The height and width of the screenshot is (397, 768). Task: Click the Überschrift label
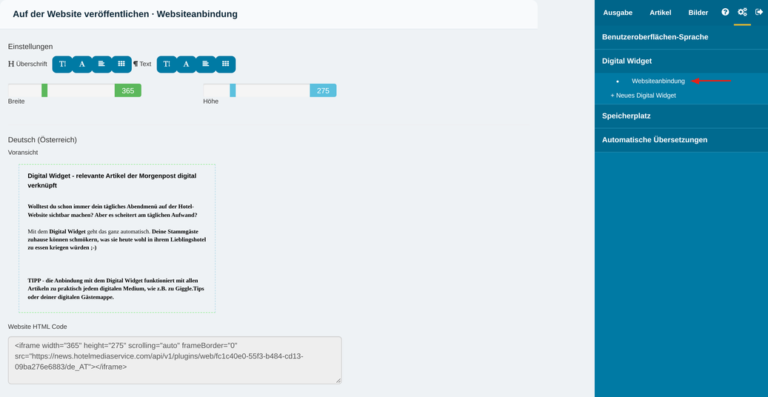pos(31,64)
